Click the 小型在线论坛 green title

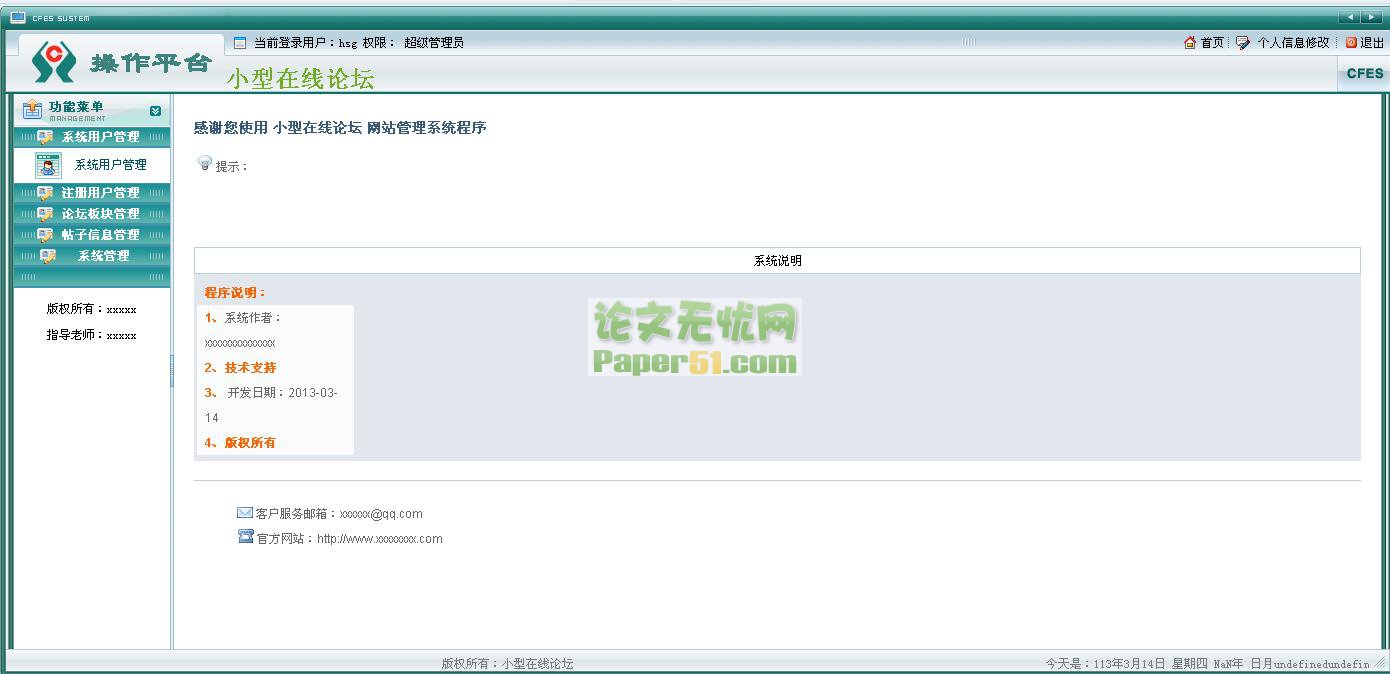pos(301,79)
